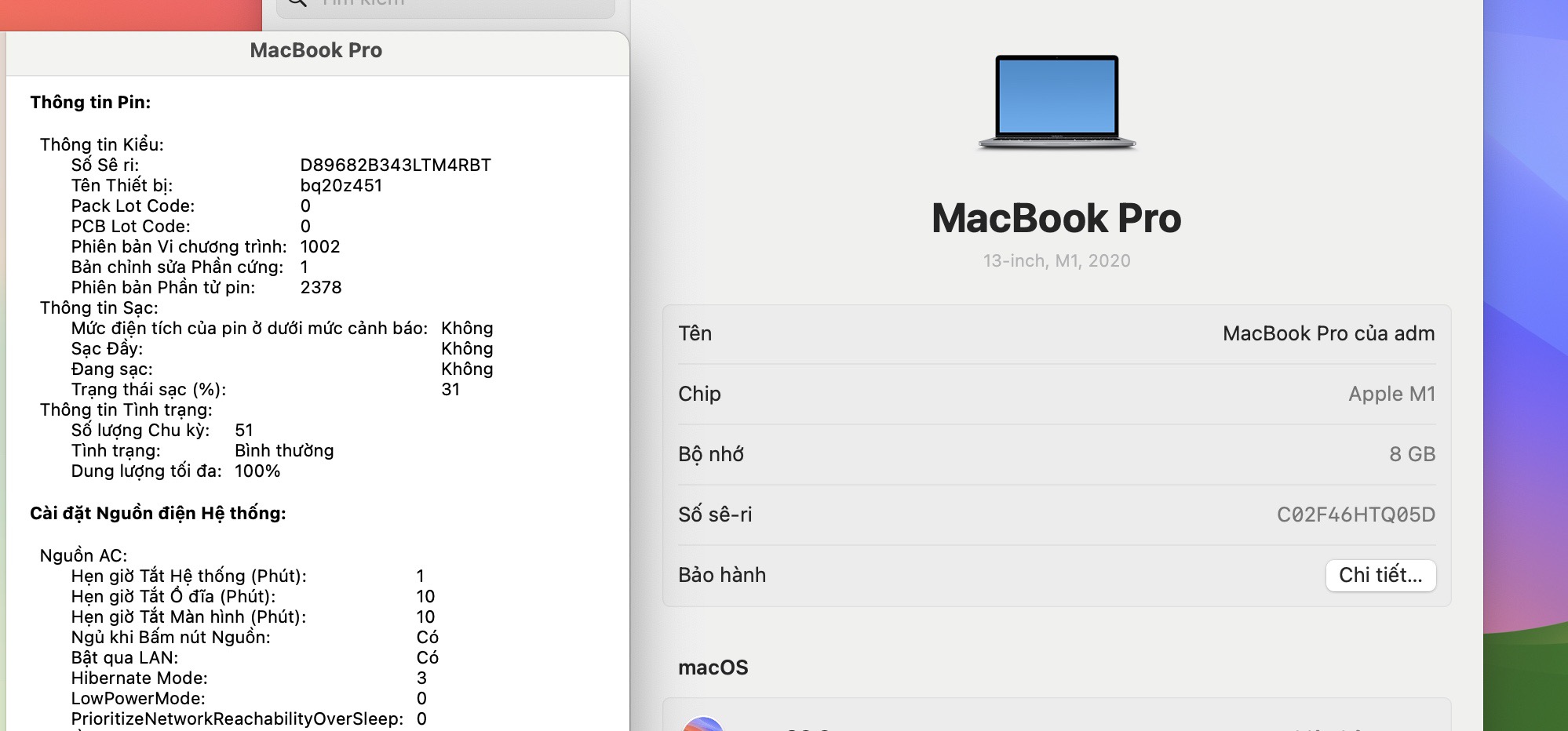Screen dimensions: 1568x731
Task: Click the Thông tin Sạc section label
Action: click(99, 307)
